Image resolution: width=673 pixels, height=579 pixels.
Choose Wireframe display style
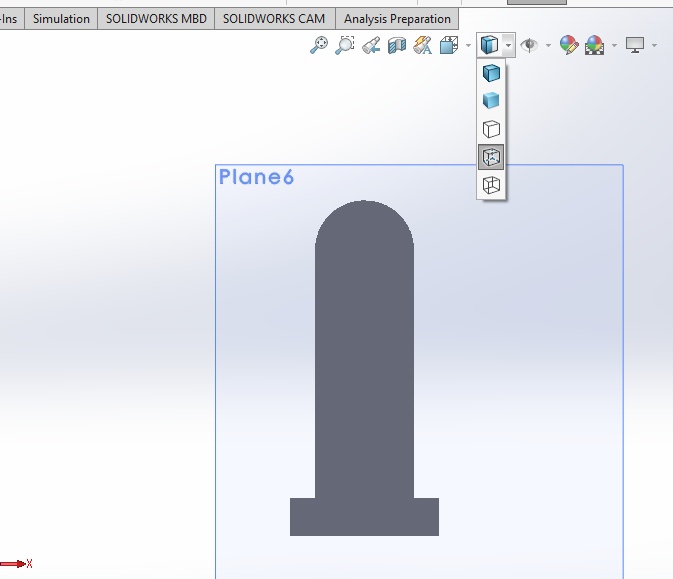(491, 185)
